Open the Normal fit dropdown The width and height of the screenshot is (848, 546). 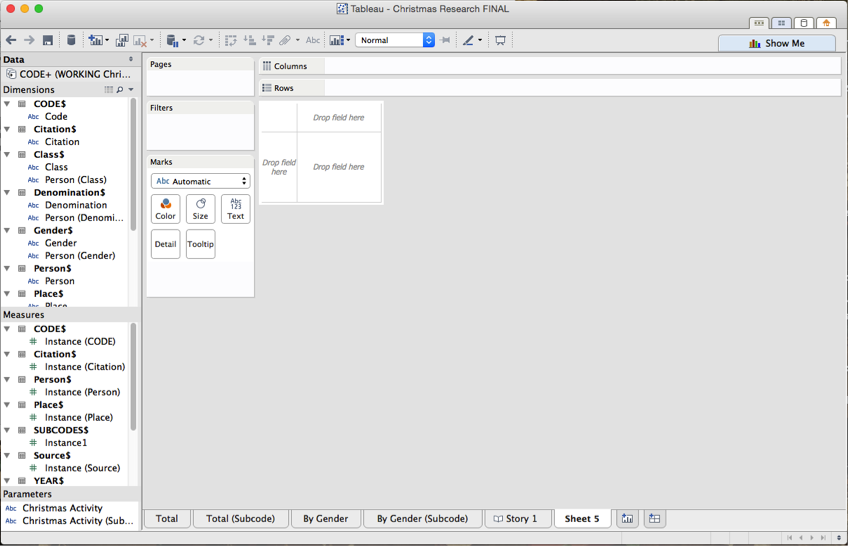(395, 40)
